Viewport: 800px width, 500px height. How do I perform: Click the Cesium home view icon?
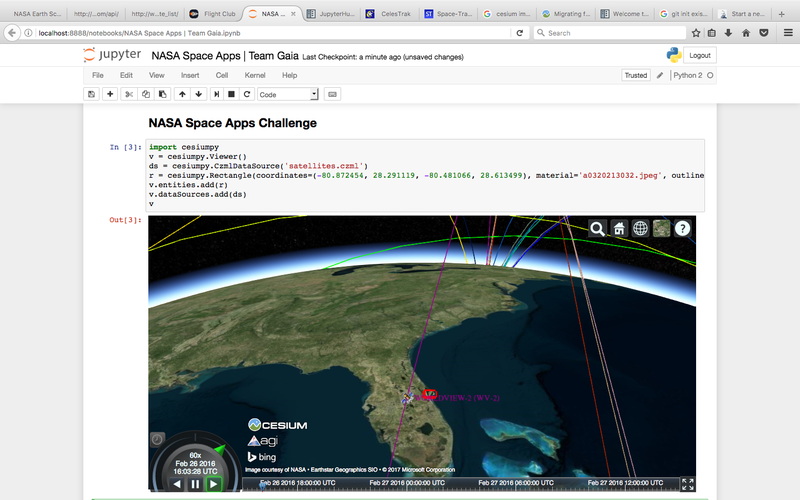tap(619, 228)
